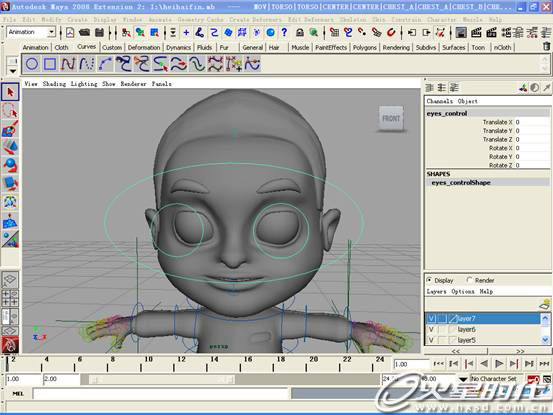The image size is (553, 415).
Task: Create a NURBS square from shelf
Action: [x=50, y=64]
